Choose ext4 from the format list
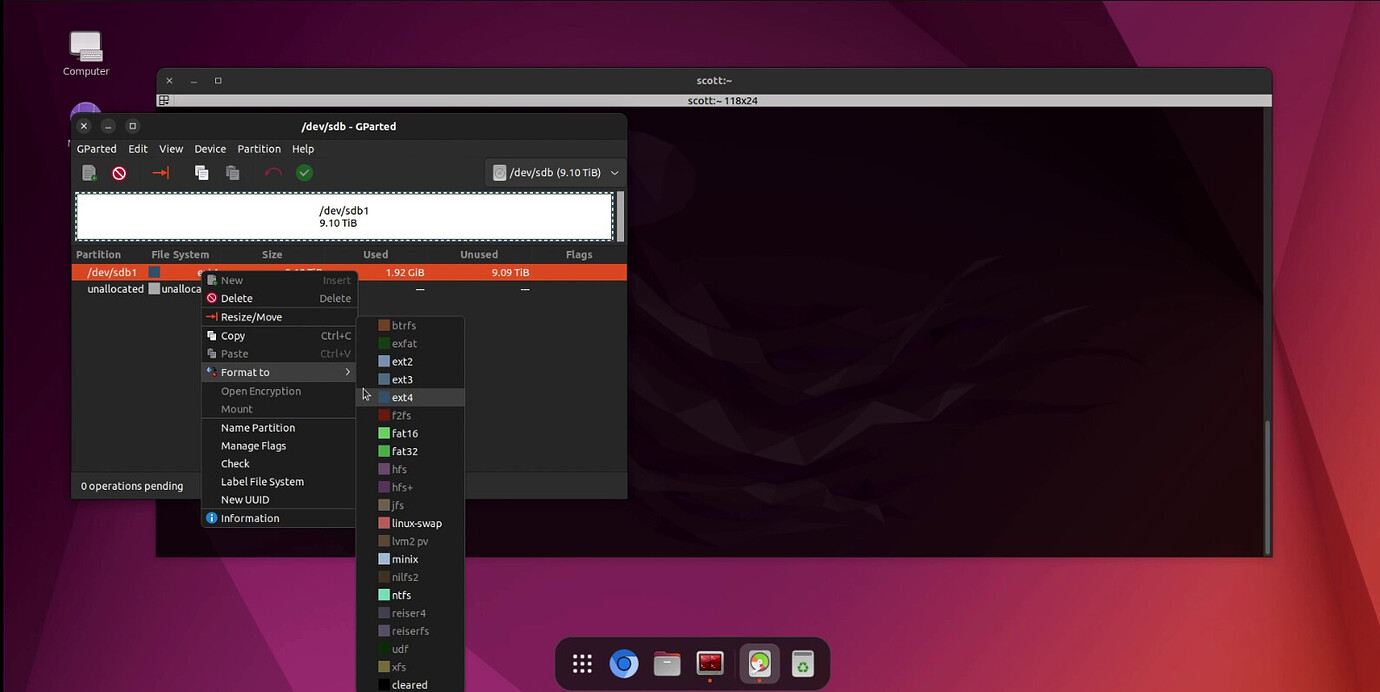This screenshot has height=692, width=1380. tap(402, 398)
